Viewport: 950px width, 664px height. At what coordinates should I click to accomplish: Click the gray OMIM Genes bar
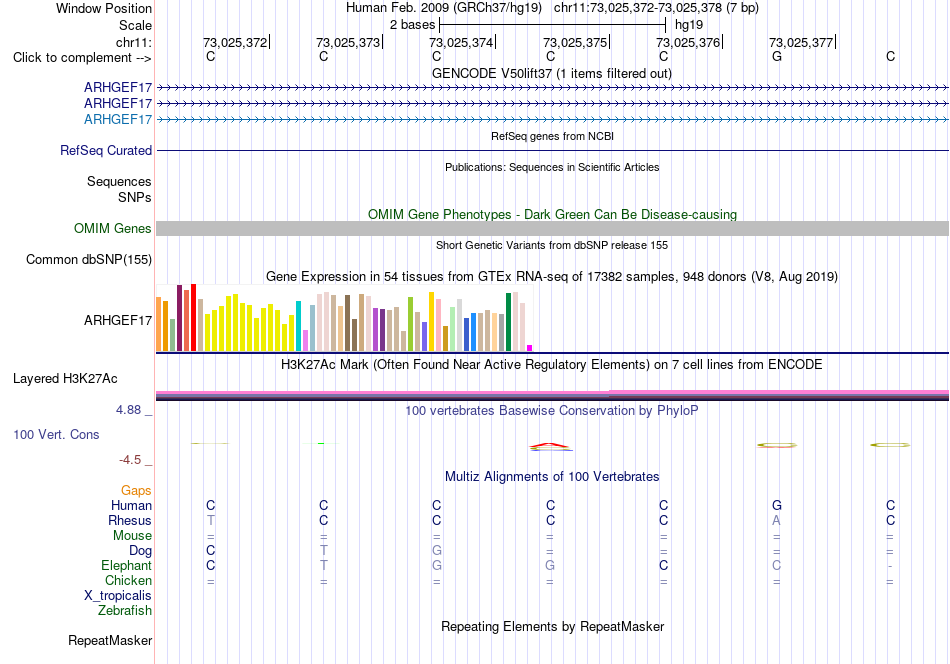(552, 228)
